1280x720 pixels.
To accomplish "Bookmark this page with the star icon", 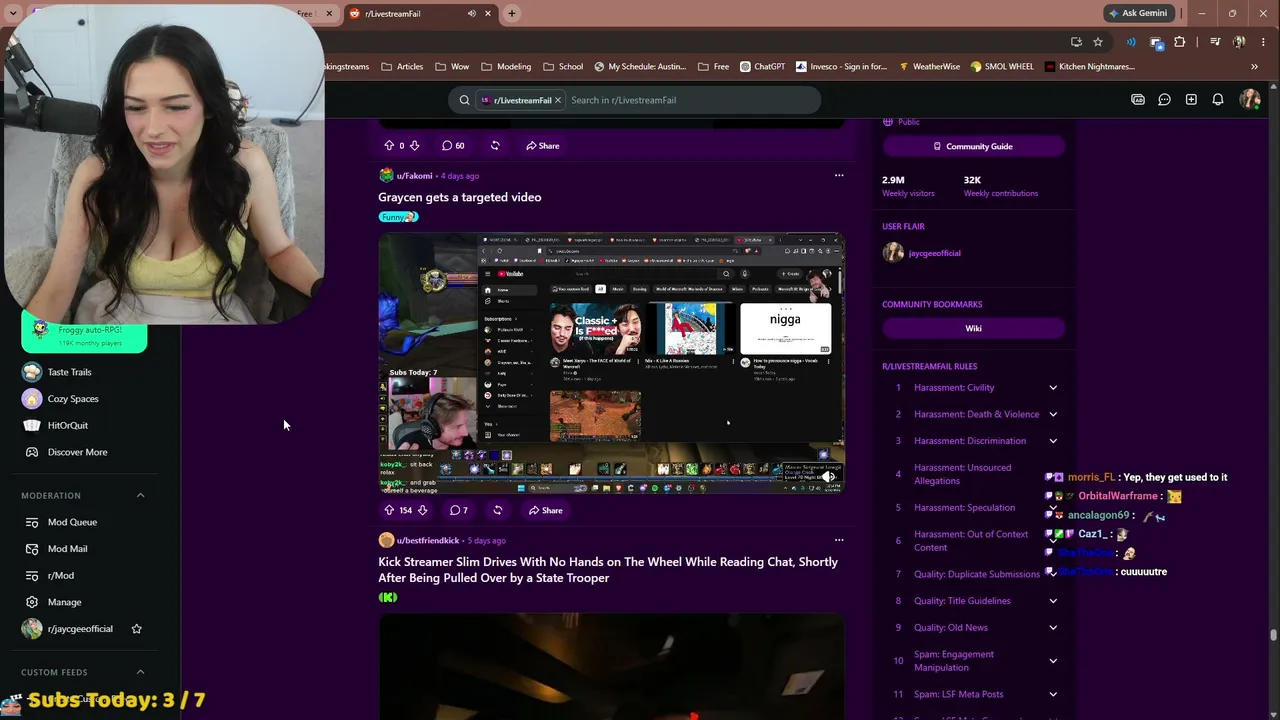I will [x=1098, y=42].
